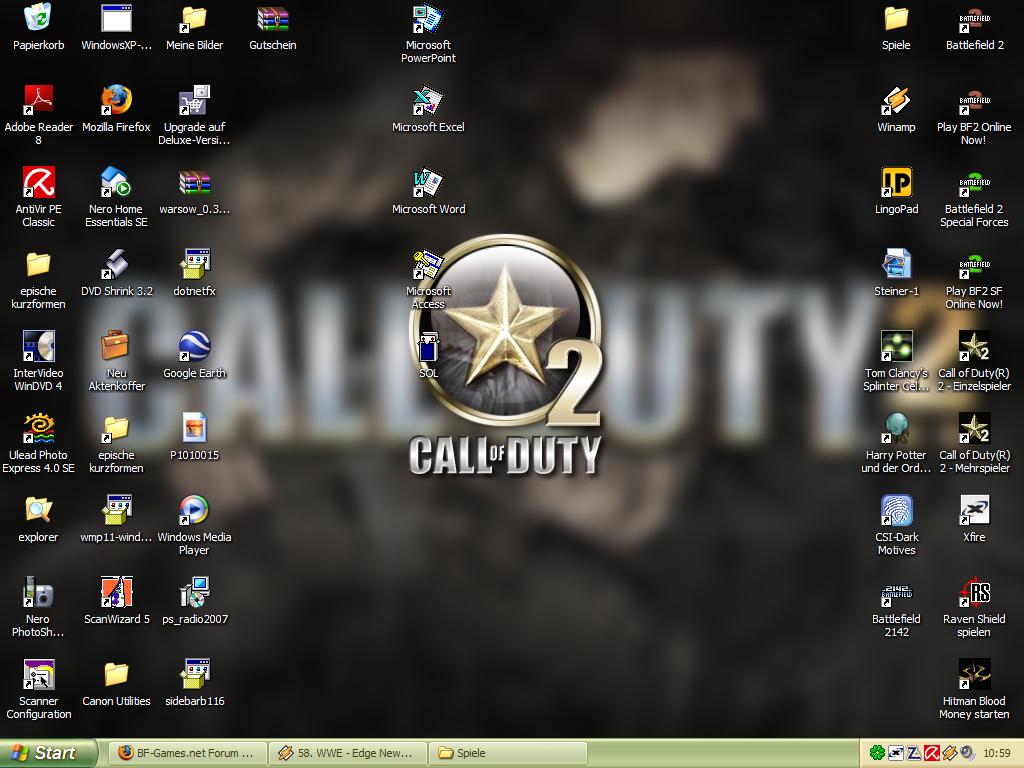Launch Mozilla Firefox from the desktop

click(x=116, y=101)
